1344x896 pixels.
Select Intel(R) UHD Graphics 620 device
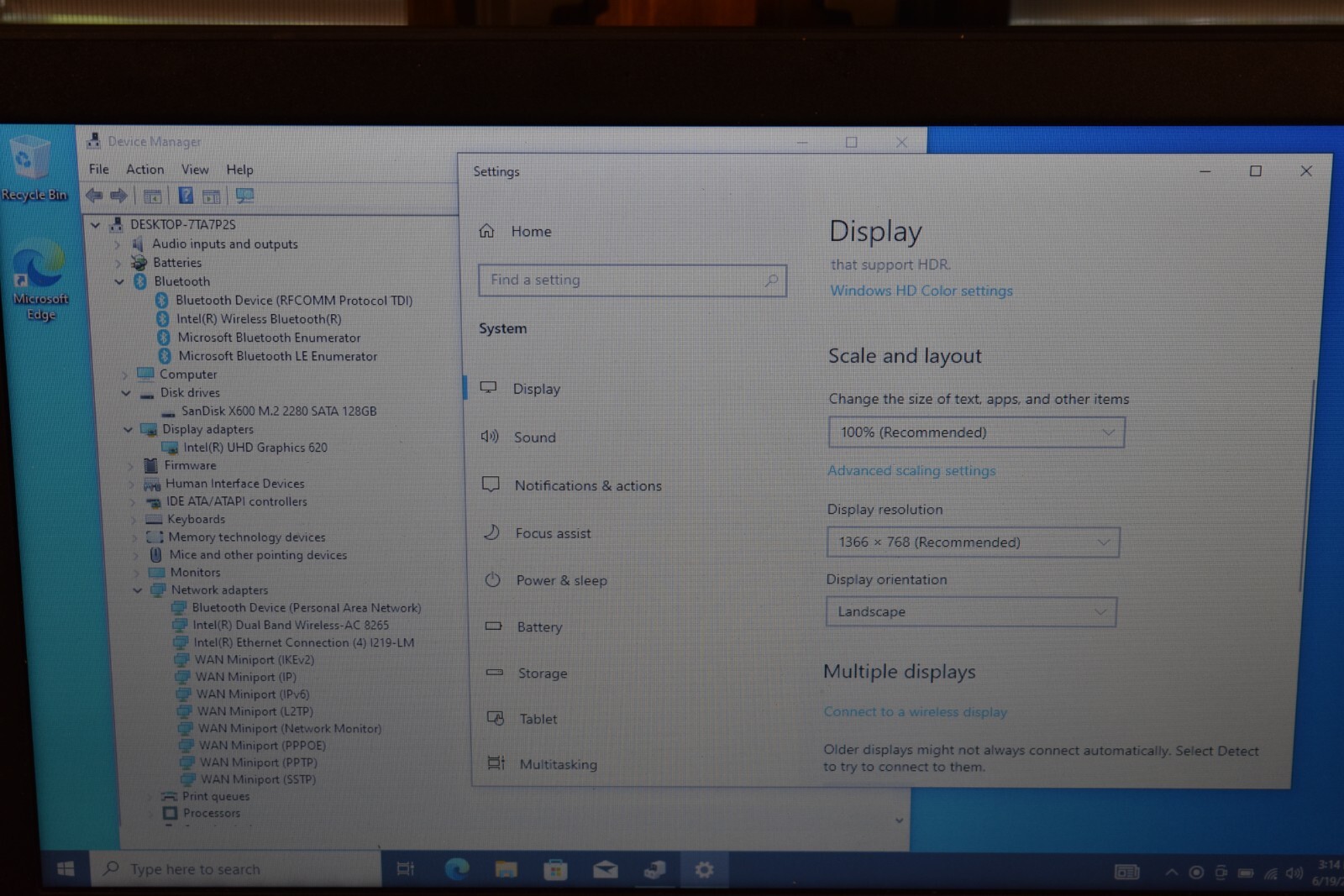(x=255, y=448)
